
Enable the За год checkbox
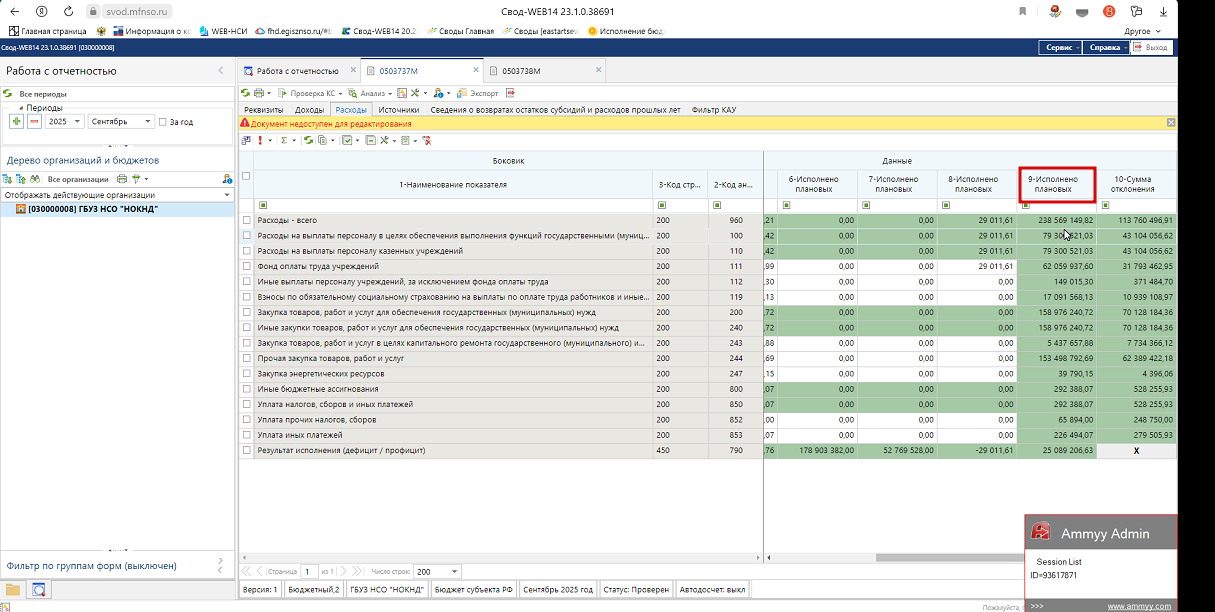tap(163, 122)
